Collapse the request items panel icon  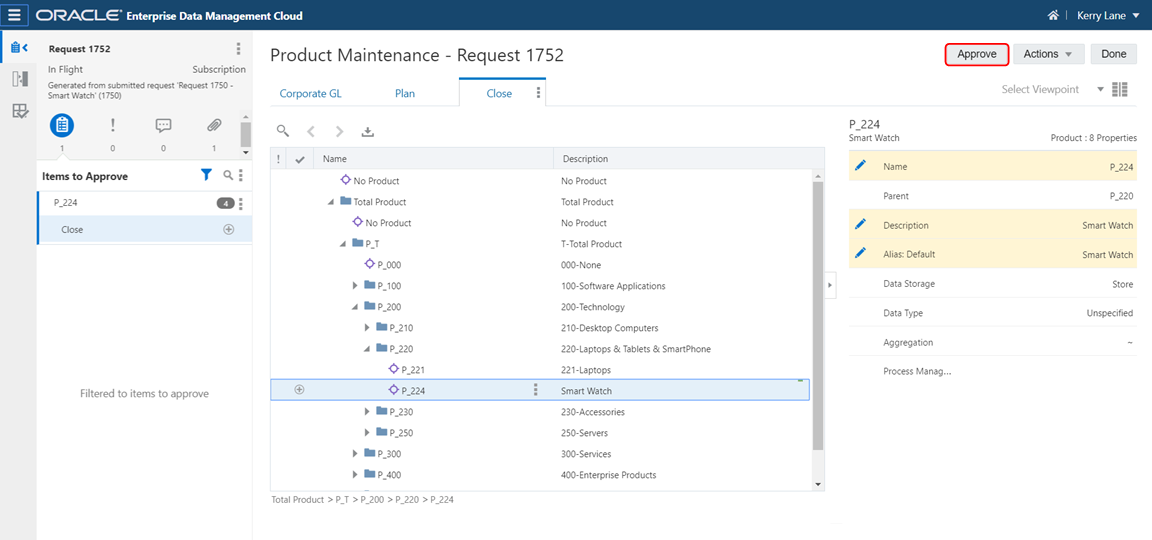coord(20,48)
